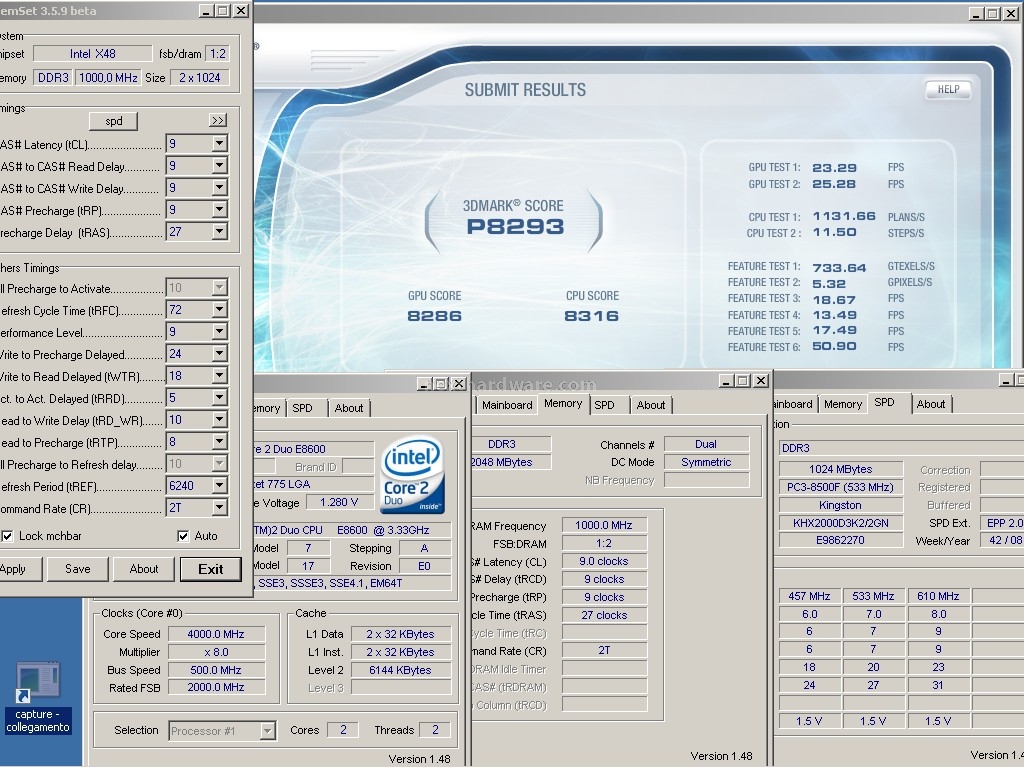This screenshot has height=768, width=1024.
Task: Click the serial number E9862270
Action: [x=840, y=541]
